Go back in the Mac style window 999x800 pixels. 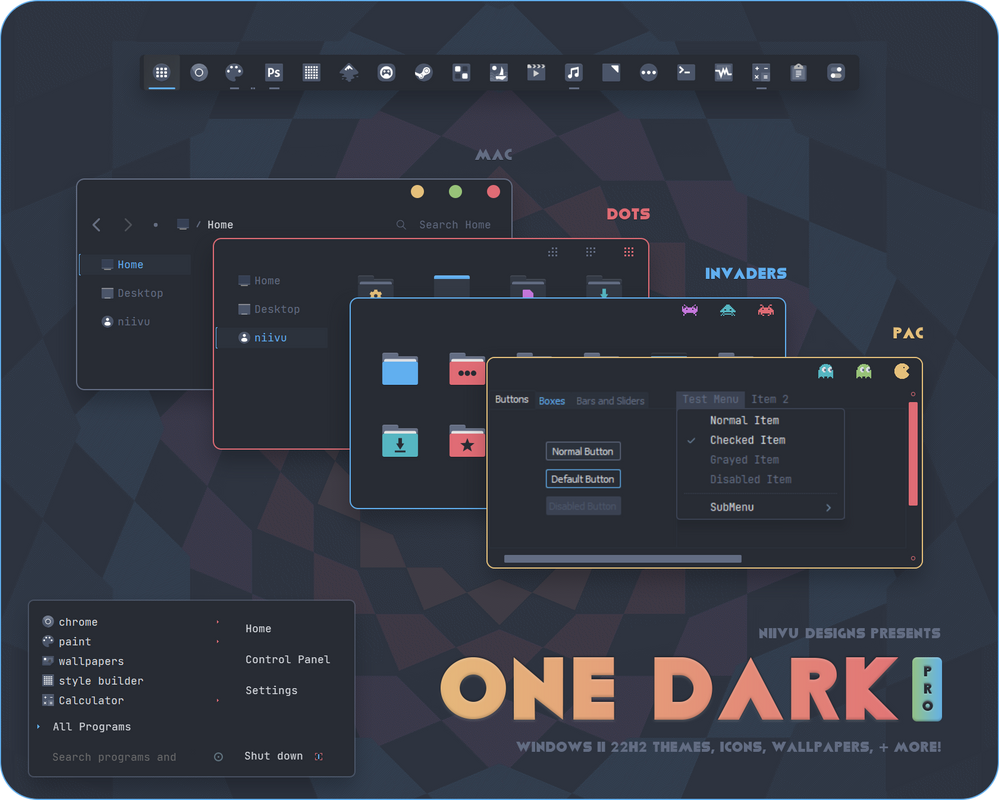click(97, 225)
